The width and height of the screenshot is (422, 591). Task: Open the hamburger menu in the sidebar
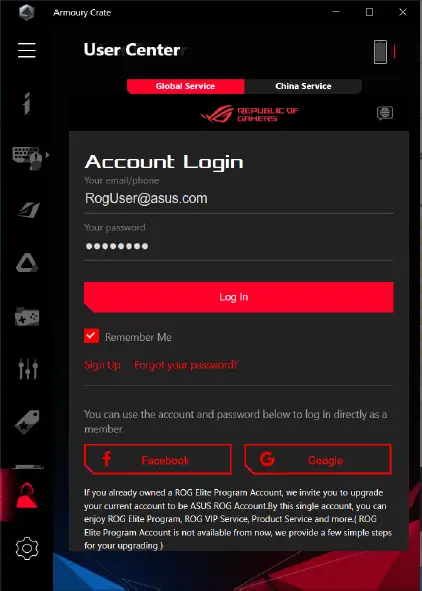tap(27, 50)
